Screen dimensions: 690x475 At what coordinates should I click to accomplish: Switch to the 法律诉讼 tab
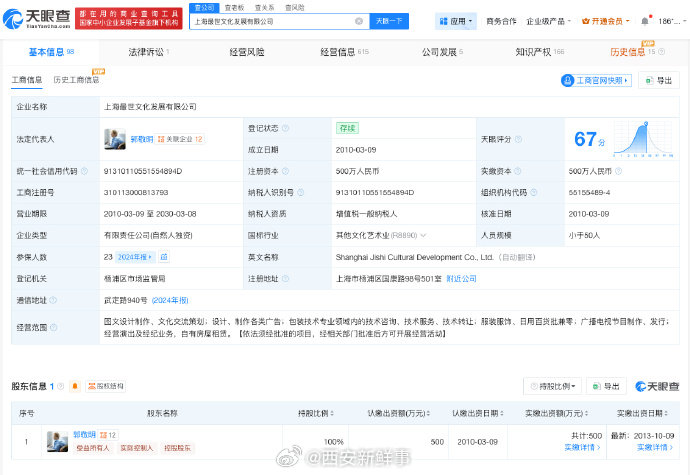pos(149,52)
